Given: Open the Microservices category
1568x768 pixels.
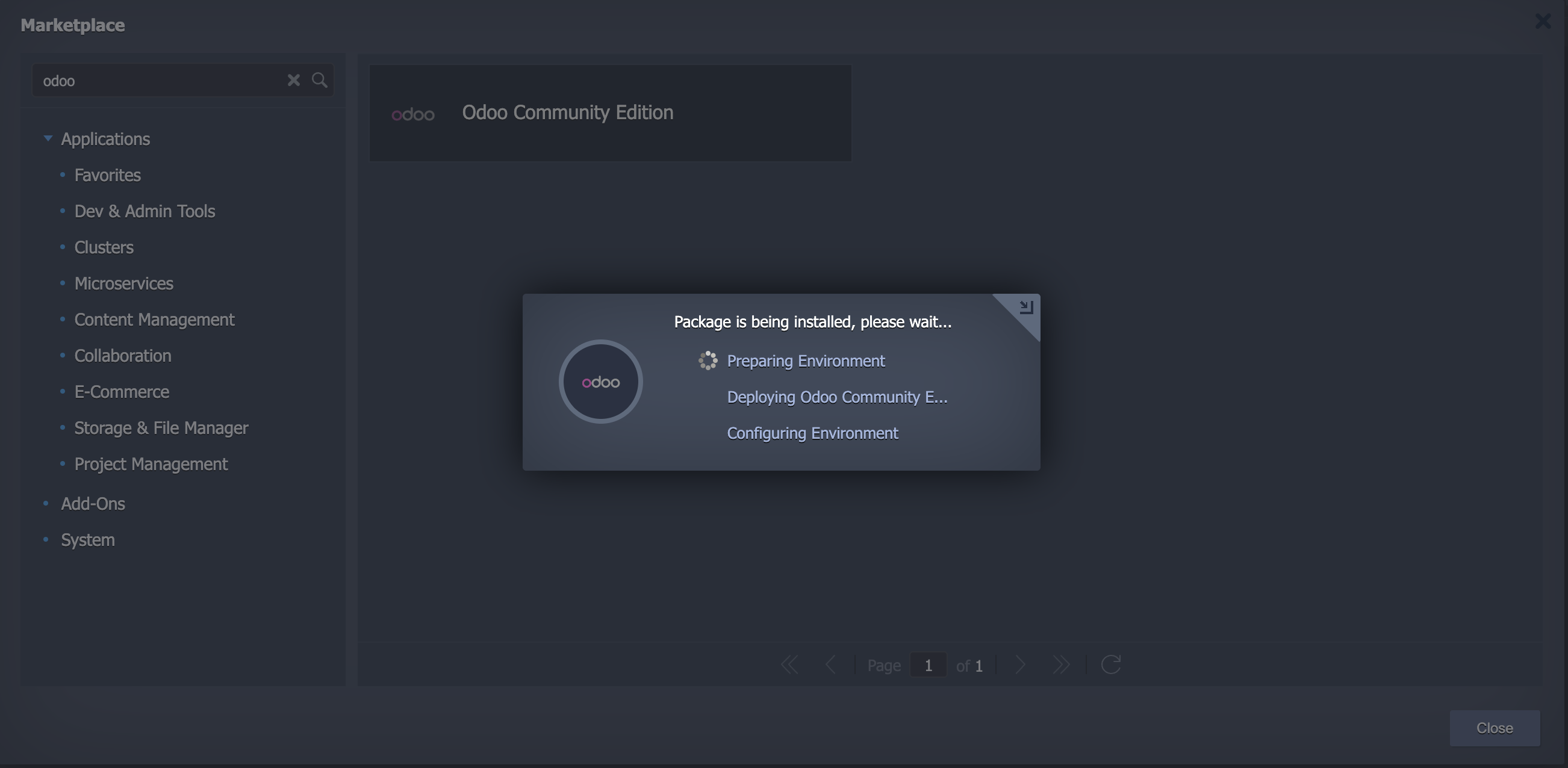Looking at the screenshot, I should pos(123,283).
